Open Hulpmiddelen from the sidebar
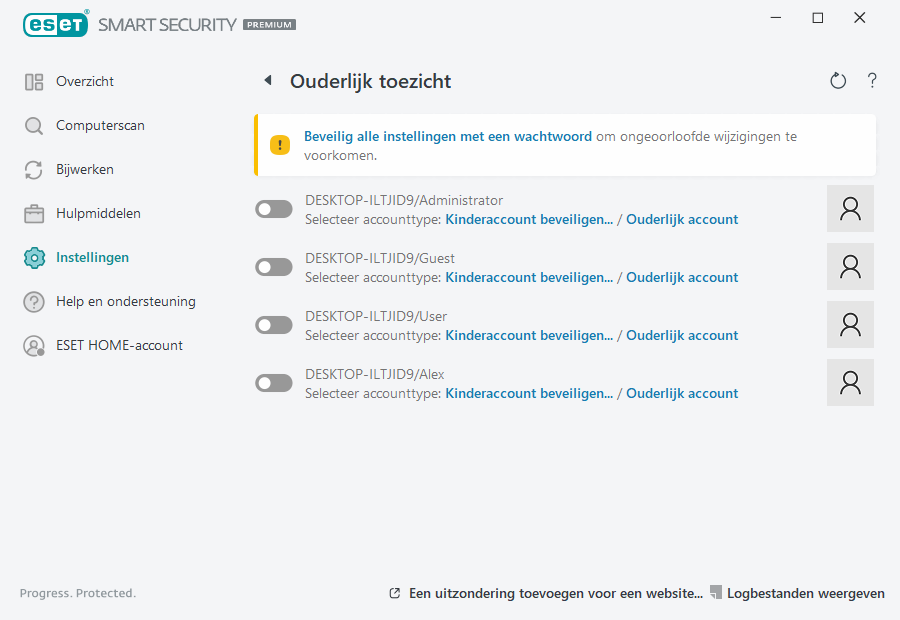The image size is (900, 620). pos(98,213)
